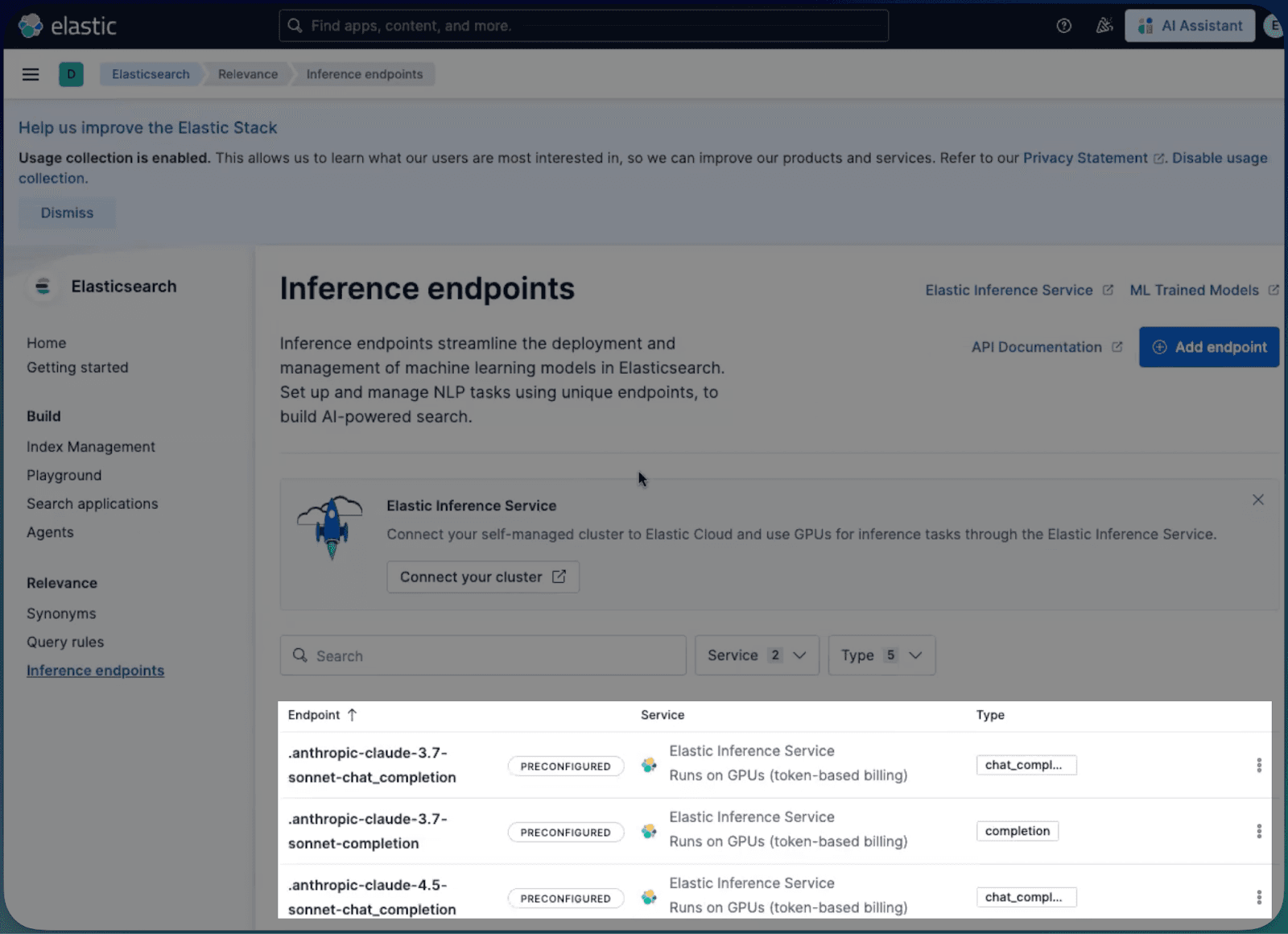Image resolution: width=1288 pixels, height=934 pixels.
Task: Expand the Type filter dropdown
Action: 881,655
